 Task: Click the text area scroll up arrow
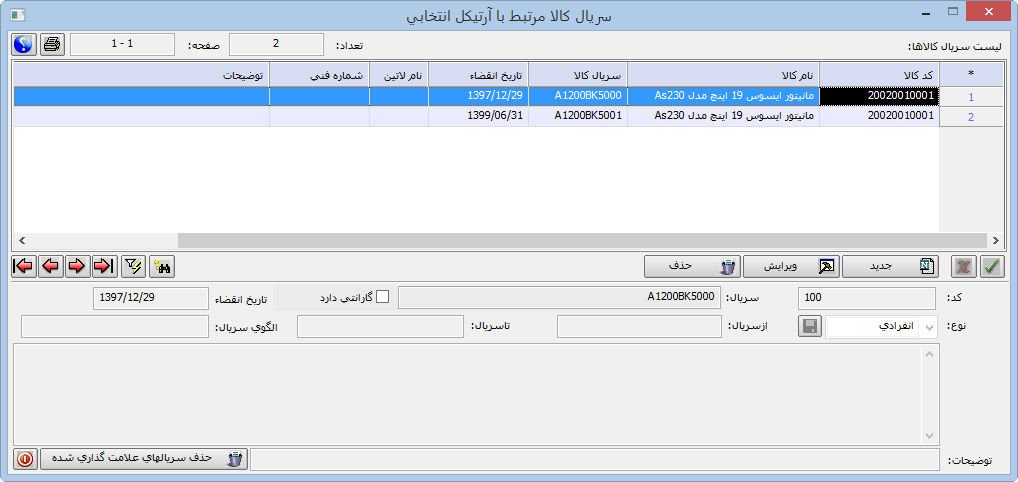[x=928, y=354]
